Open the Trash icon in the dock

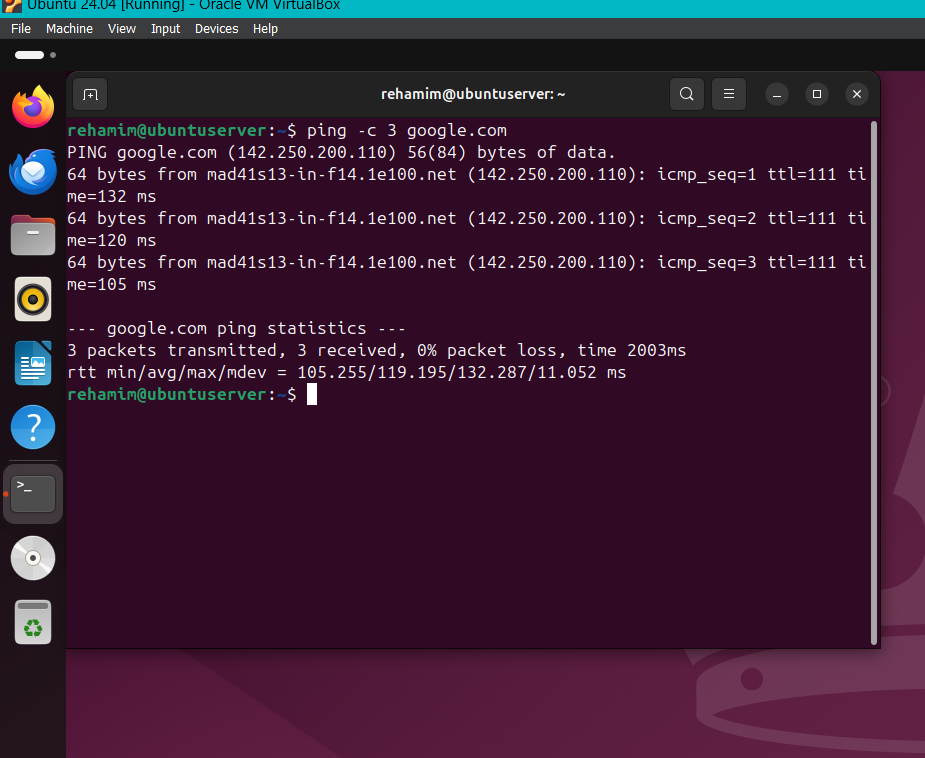[33, 622]
